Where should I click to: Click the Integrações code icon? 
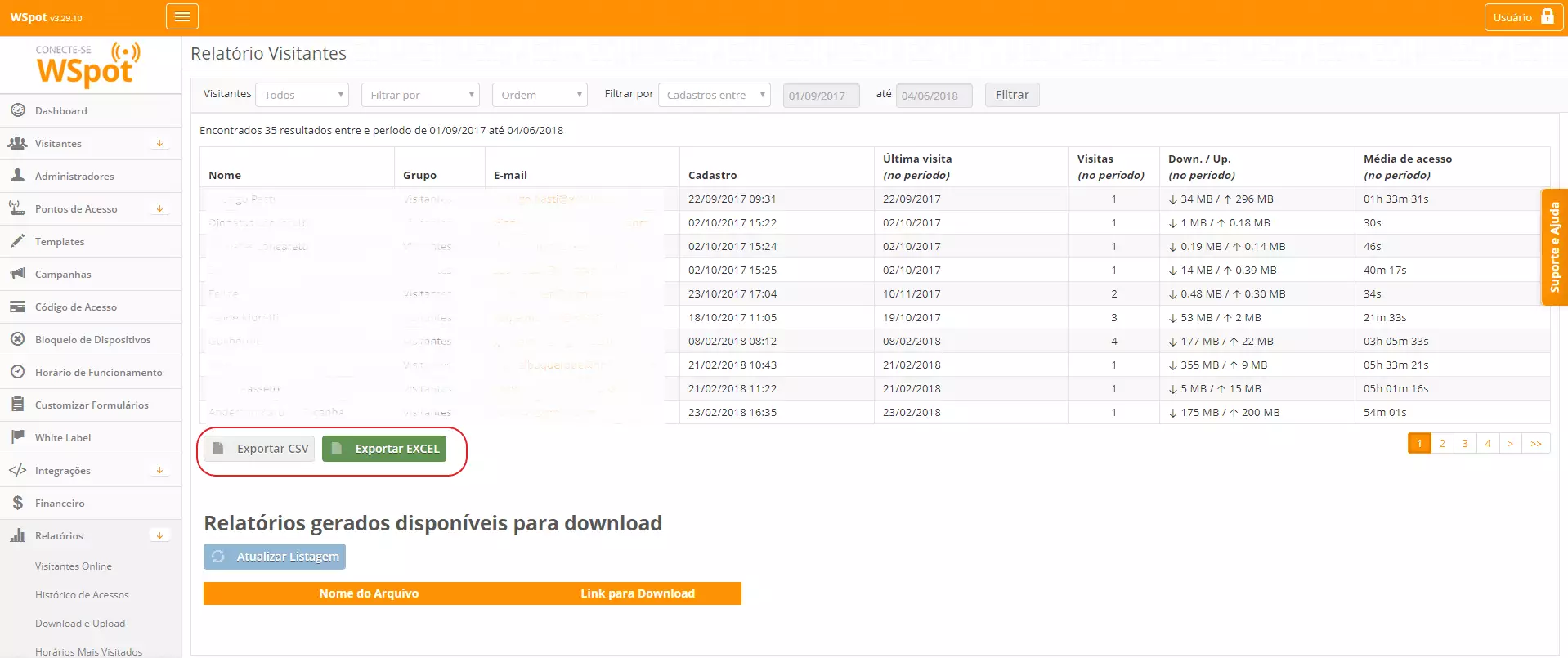click(x=17, y=470)
